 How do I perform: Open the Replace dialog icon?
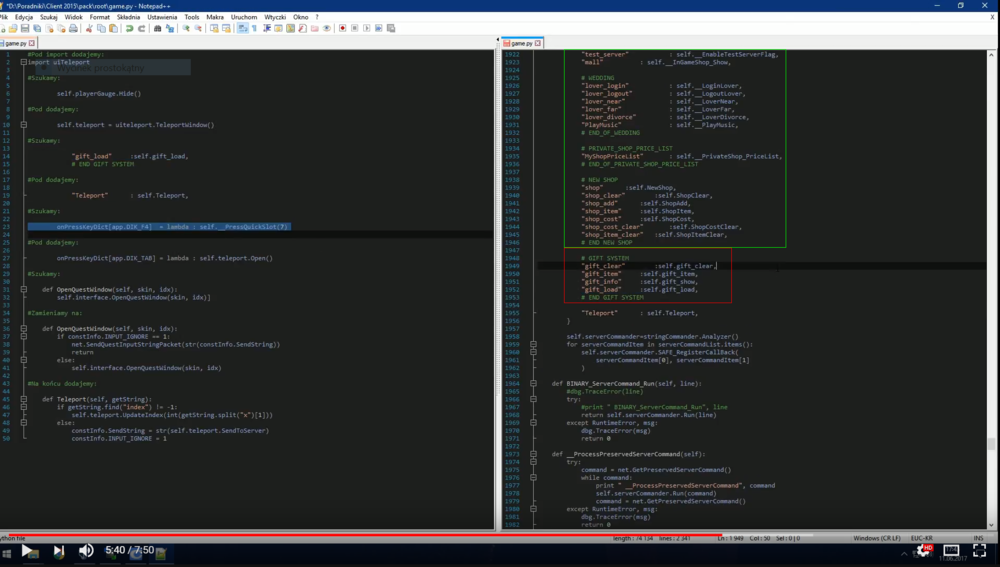pos(170,28)
